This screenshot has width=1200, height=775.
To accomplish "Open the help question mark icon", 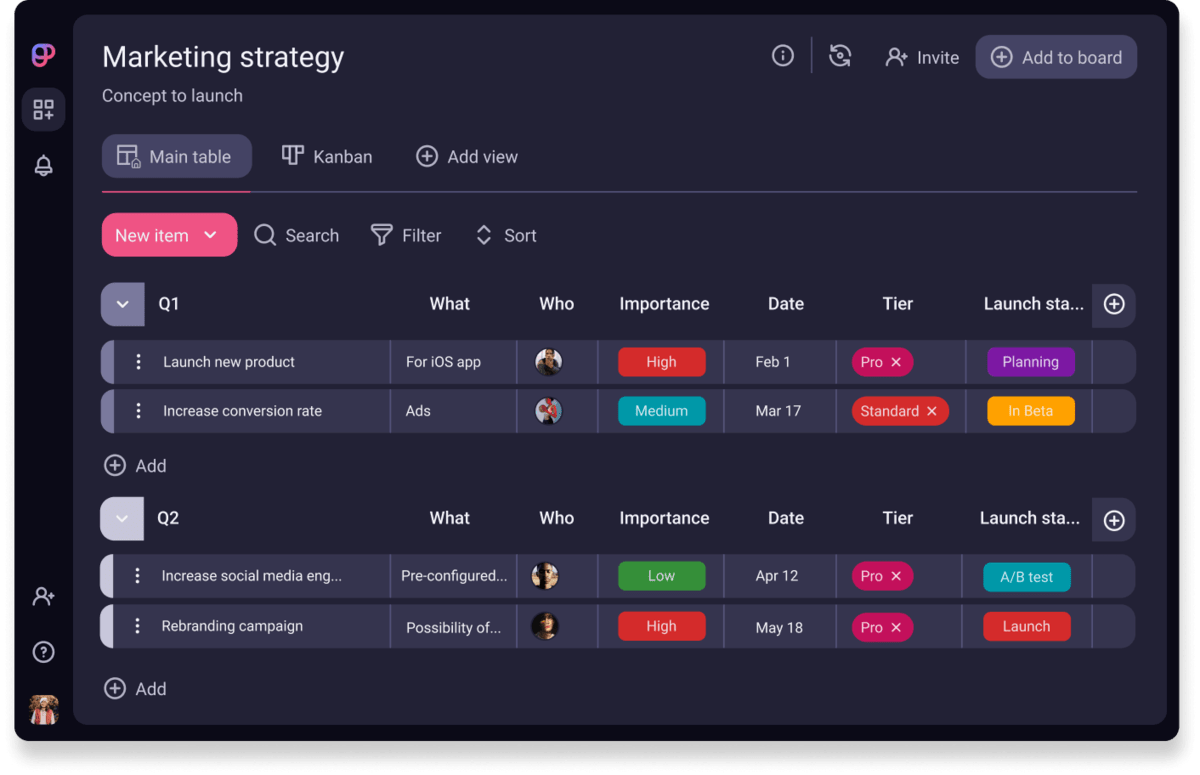I will [43, 651].
